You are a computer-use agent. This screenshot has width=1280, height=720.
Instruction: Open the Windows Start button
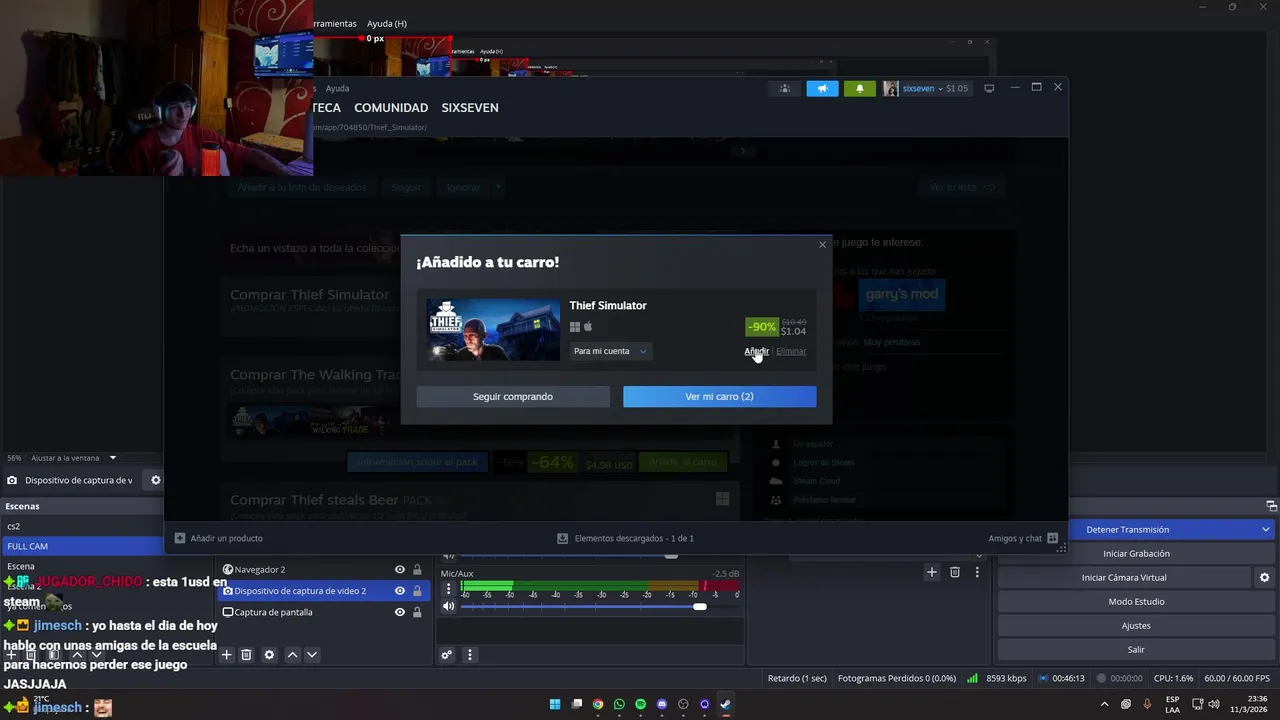(555, 704)
